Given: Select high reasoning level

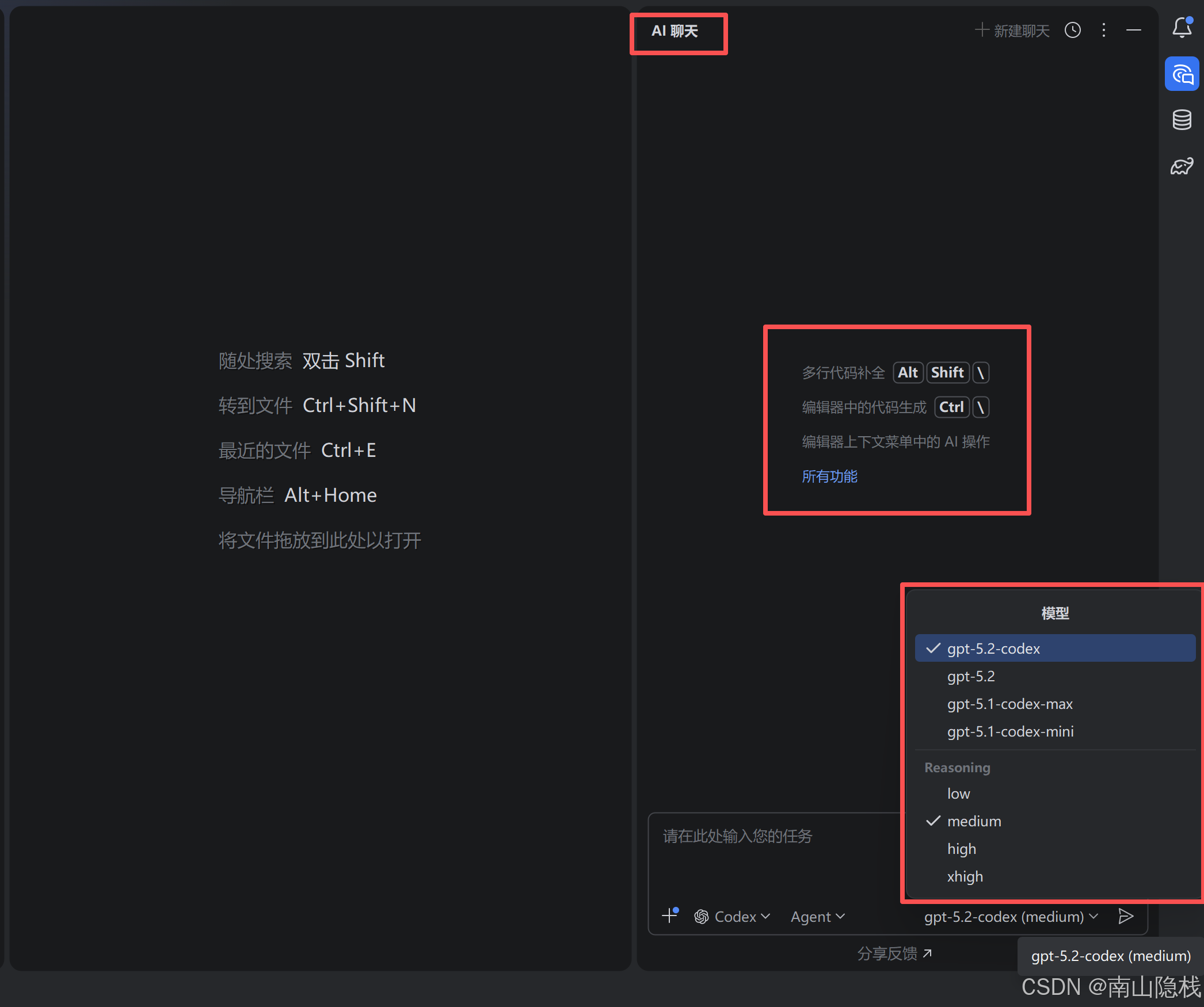Looking at the screenshot, I should (961, 849).
